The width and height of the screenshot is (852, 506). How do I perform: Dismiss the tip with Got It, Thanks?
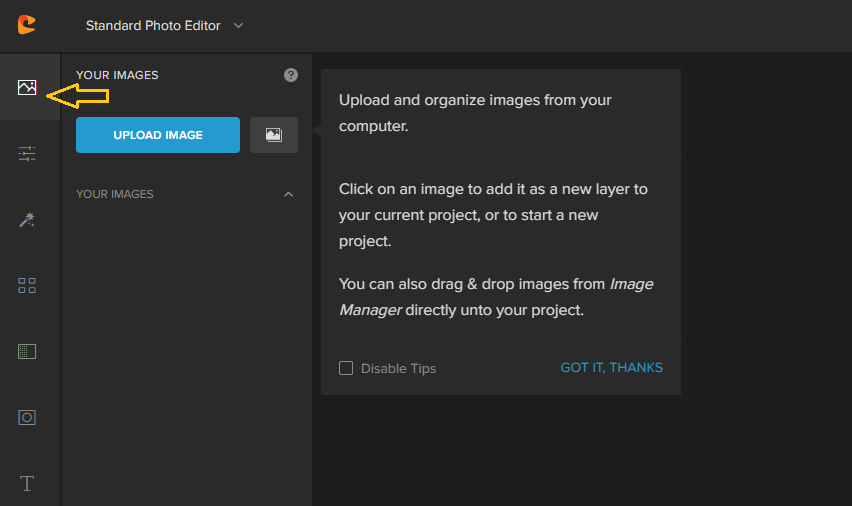click(611, 368)
